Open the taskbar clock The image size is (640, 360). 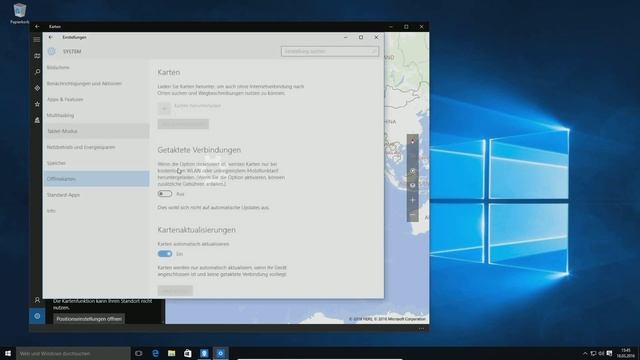click(625, 353)
